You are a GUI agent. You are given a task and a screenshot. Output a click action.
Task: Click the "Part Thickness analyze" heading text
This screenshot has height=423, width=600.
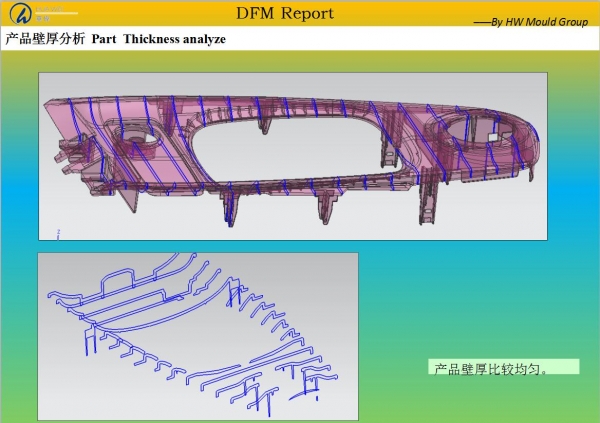[159, 39]
